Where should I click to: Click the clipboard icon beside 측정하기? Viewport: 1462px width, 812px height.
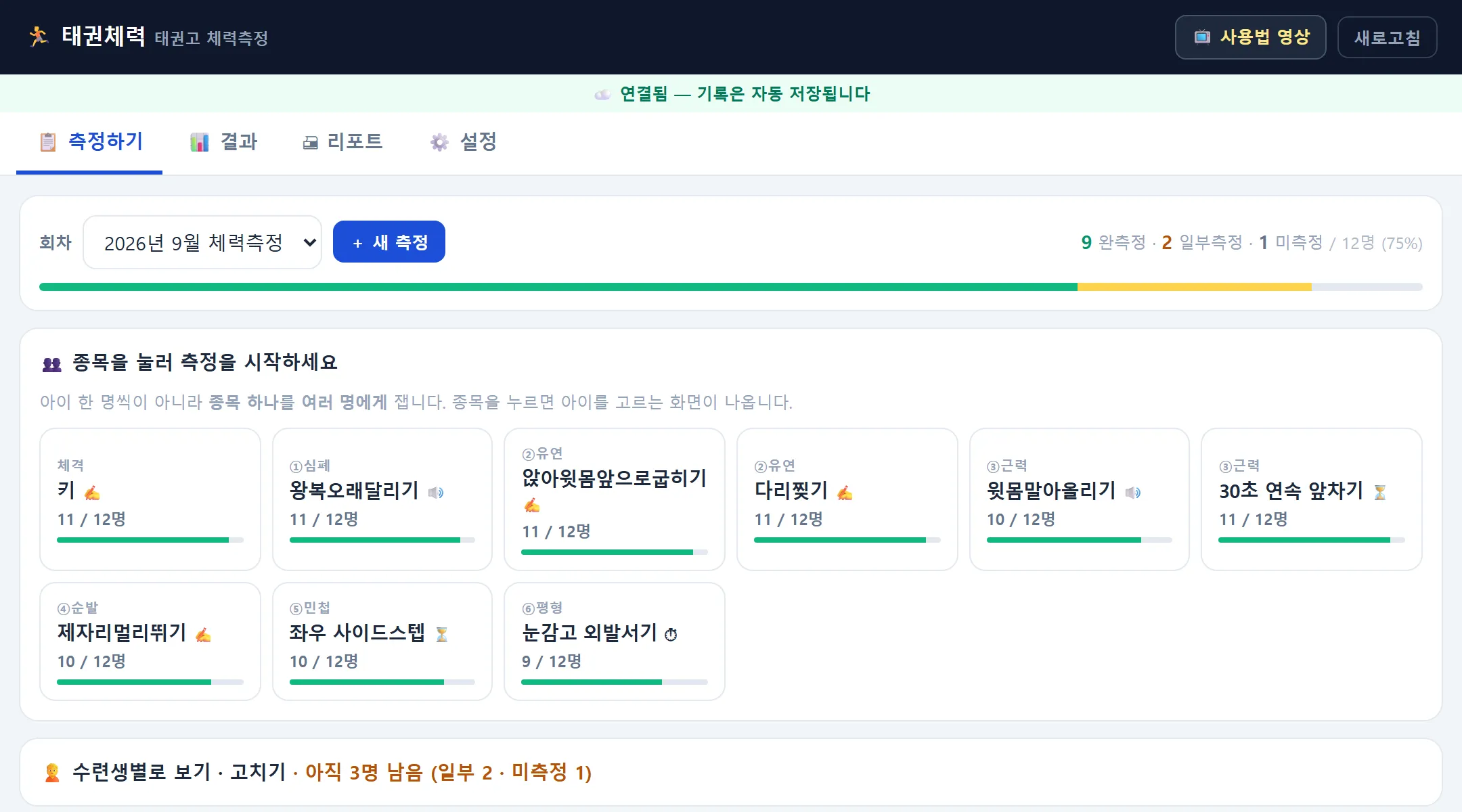[x=48, y=142]
